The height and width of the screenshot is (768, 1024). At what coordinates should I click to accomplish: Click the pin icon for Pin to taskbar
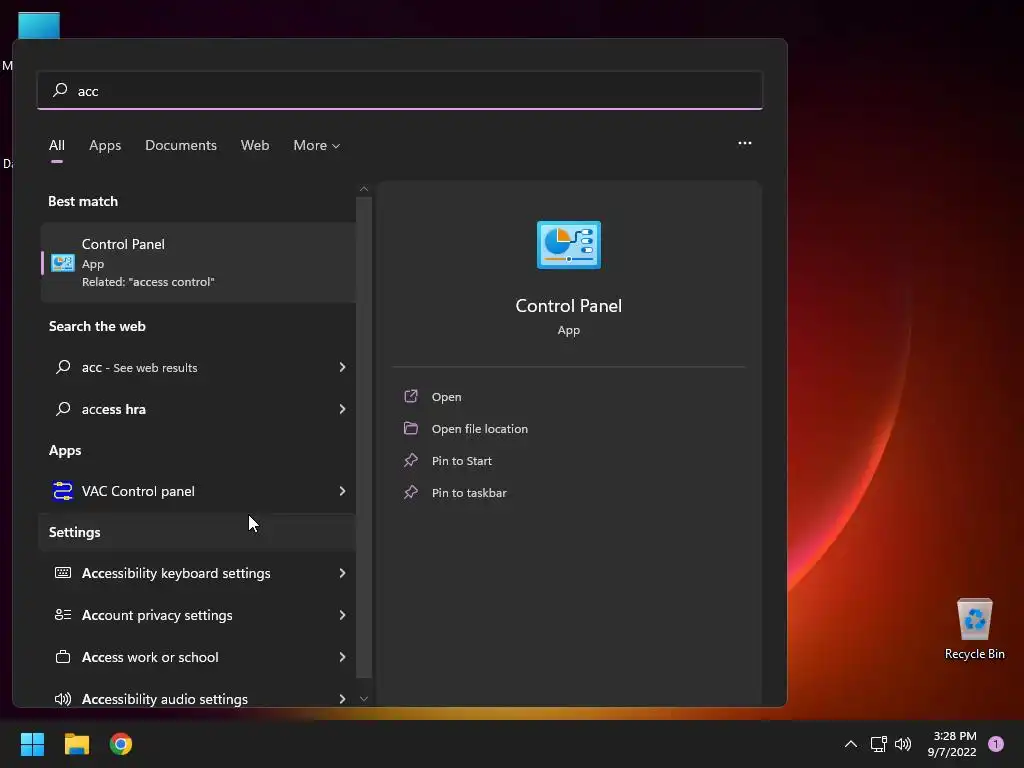click(411, 492)
